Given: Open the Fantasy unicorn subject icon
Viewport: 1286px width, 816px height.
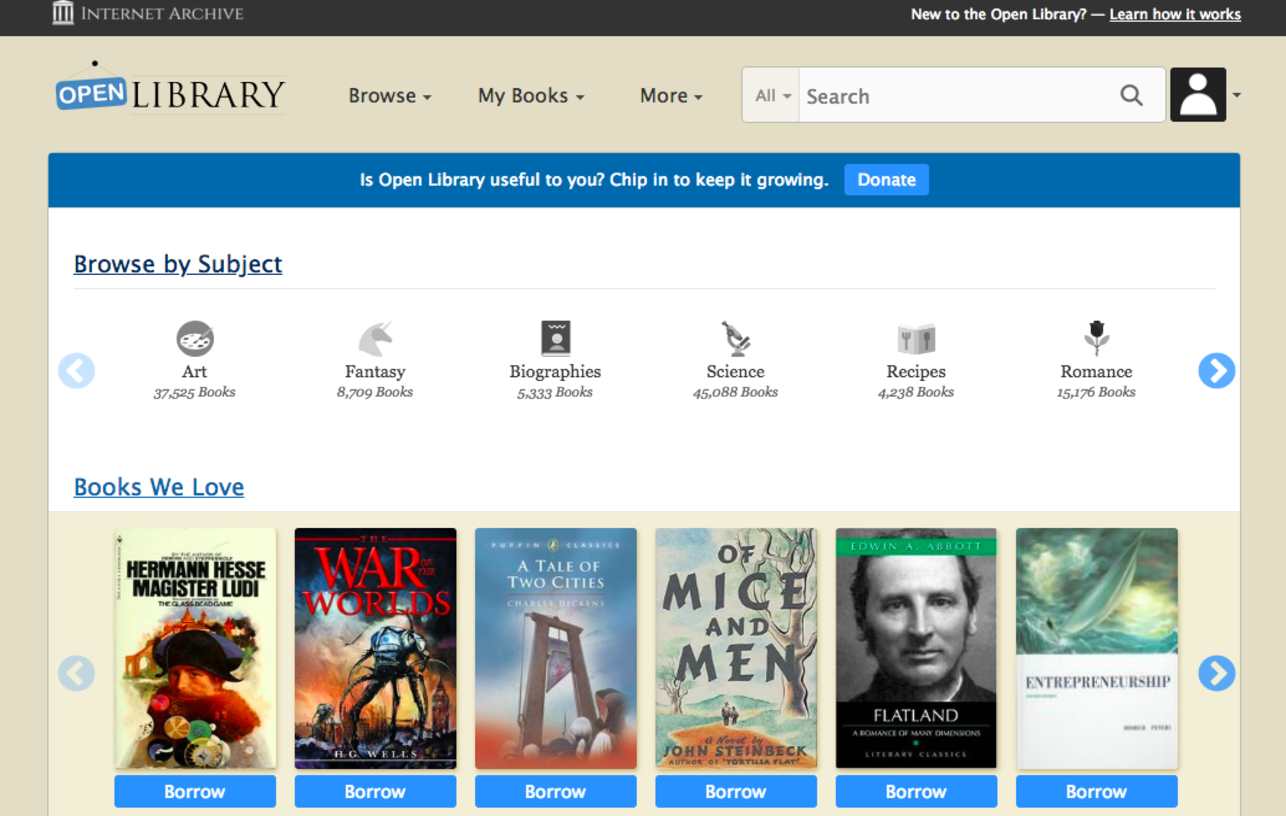Looking at the screenshot, I should pyautogui.click(x=375, y=339).
